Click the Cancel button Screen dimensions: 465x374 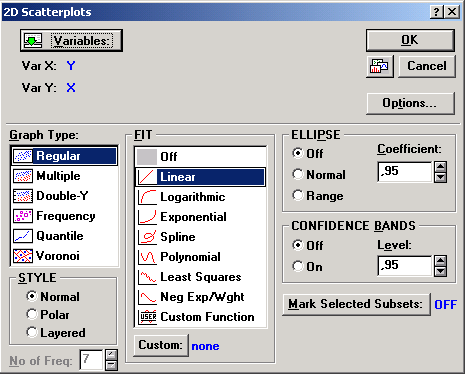[427, 66]
